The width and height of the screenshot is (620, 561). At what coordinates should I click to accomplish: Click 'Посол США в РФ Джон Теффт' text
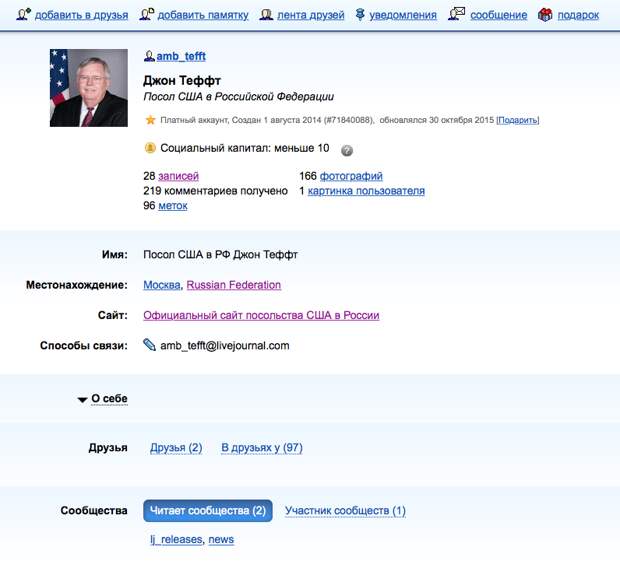[x=220, y=254]
